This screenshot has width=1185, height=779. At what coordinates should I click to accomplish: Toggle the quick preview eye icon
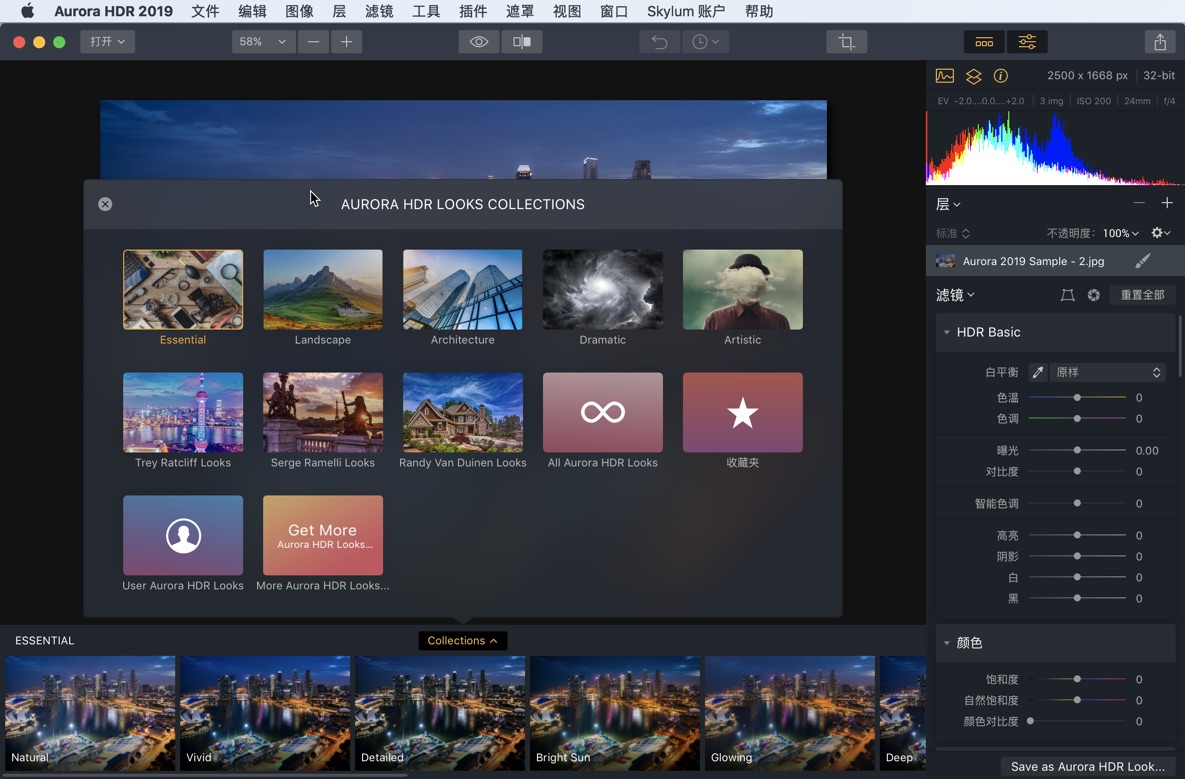[478, 42]
